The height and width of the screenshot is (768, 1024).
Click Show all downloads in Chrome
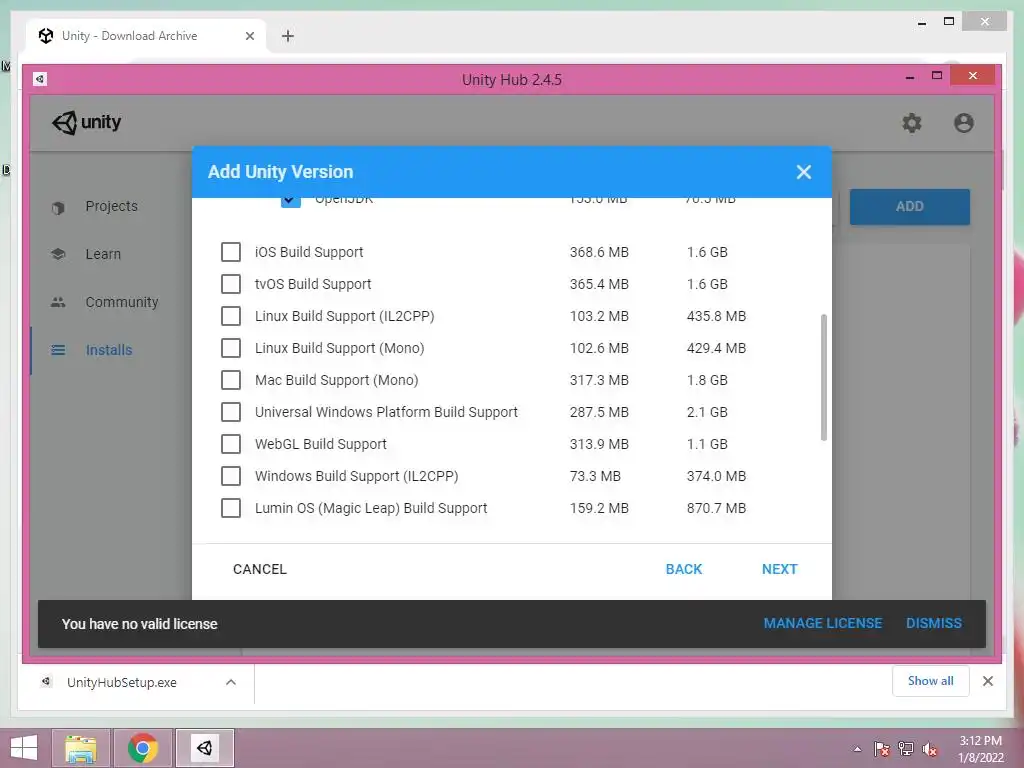tap(931, 681)
